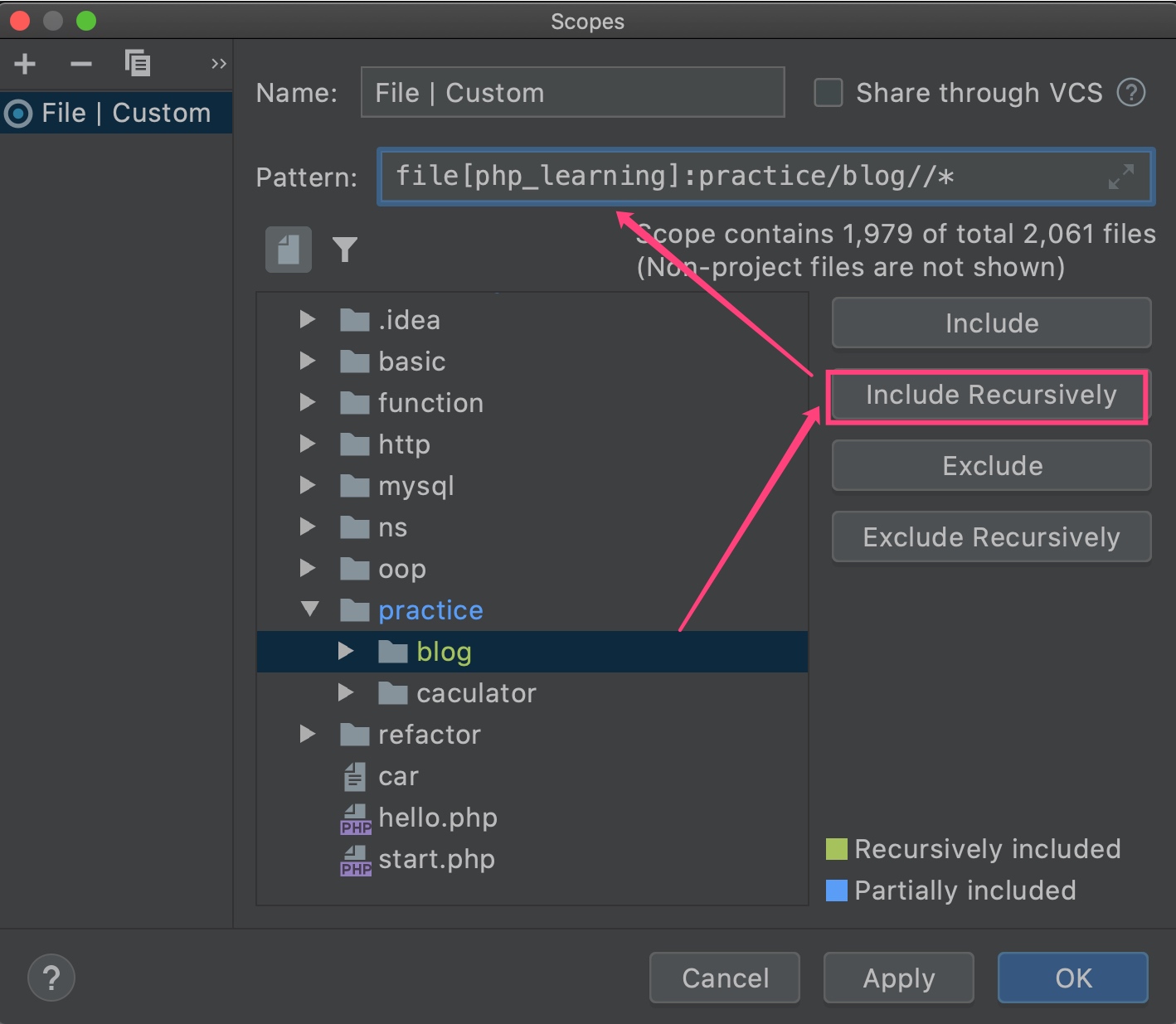Collapse the practice folder arrow

pyautogui.click(x=309, y=609)
